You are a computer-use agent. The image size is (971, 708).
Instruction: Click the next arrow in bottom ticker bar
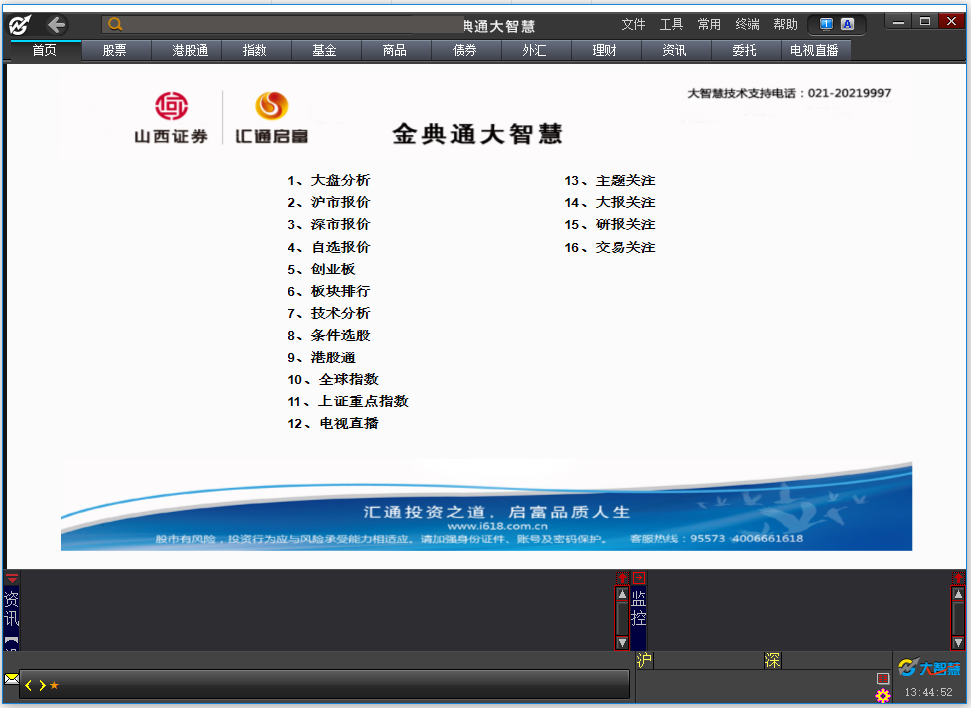42,685
